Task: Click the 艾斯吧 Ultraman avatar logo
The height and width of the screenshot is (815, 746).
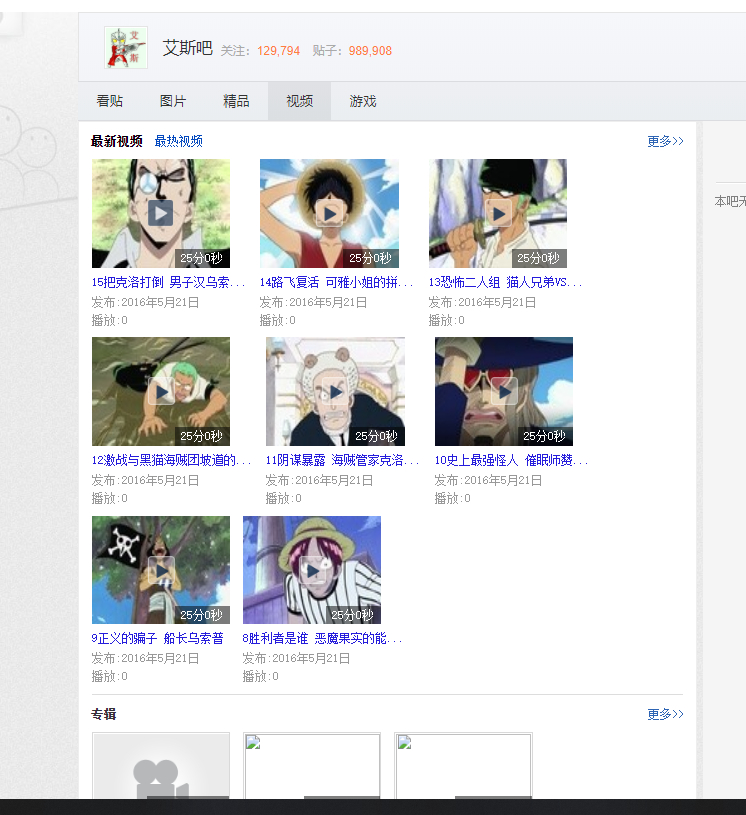Action: (x=126, y=47)
